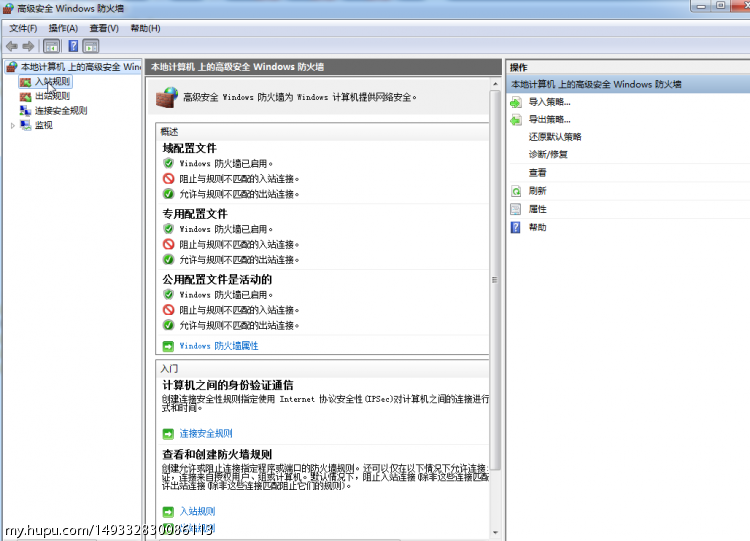Click the 域配置文件 heading
Screen dimensions: 750x541
(189, 148)
